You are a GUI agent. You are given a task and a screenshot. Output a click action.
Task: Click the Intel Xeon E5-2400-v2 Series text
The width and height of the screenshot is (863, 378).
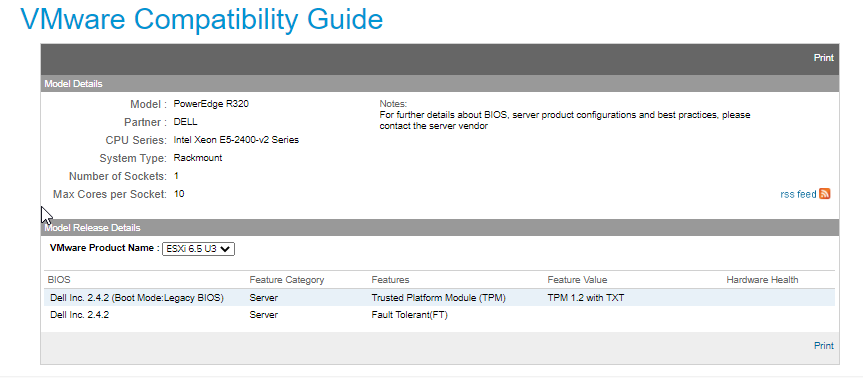236,140
